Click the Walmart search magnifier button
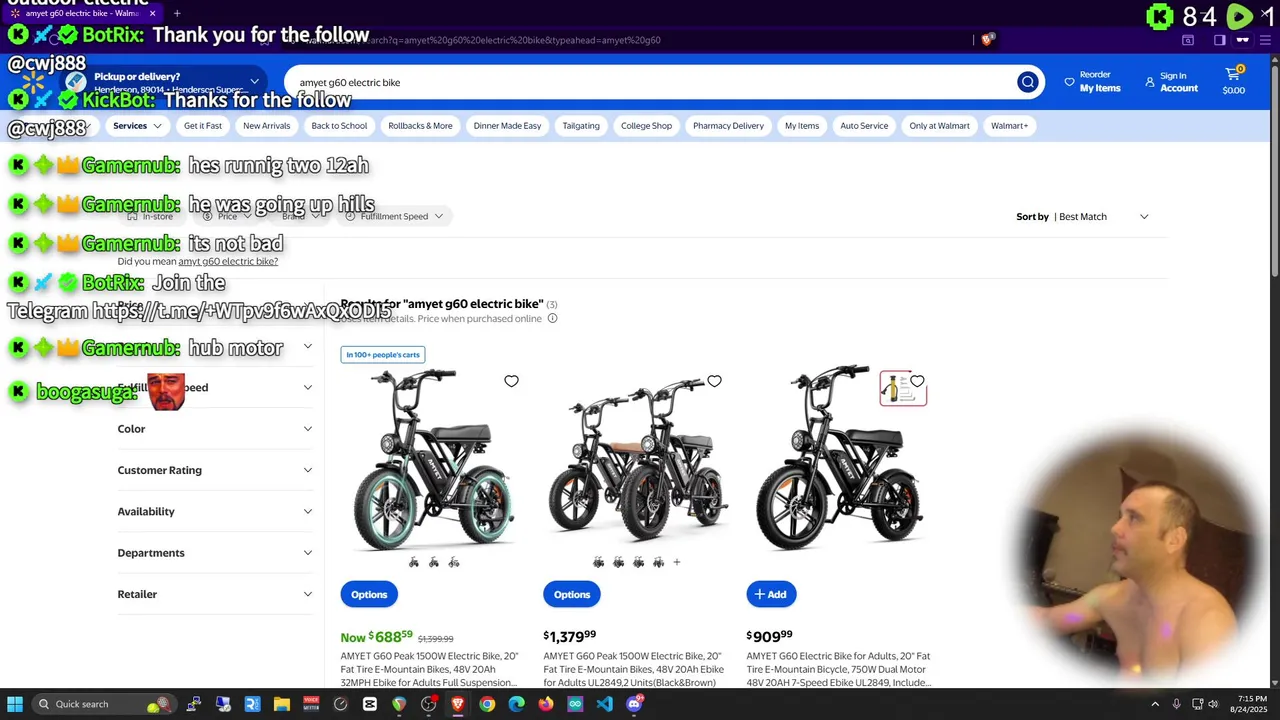Image resolution: width=1280 pixels, height=720 pixels. tap(1027, 82)
